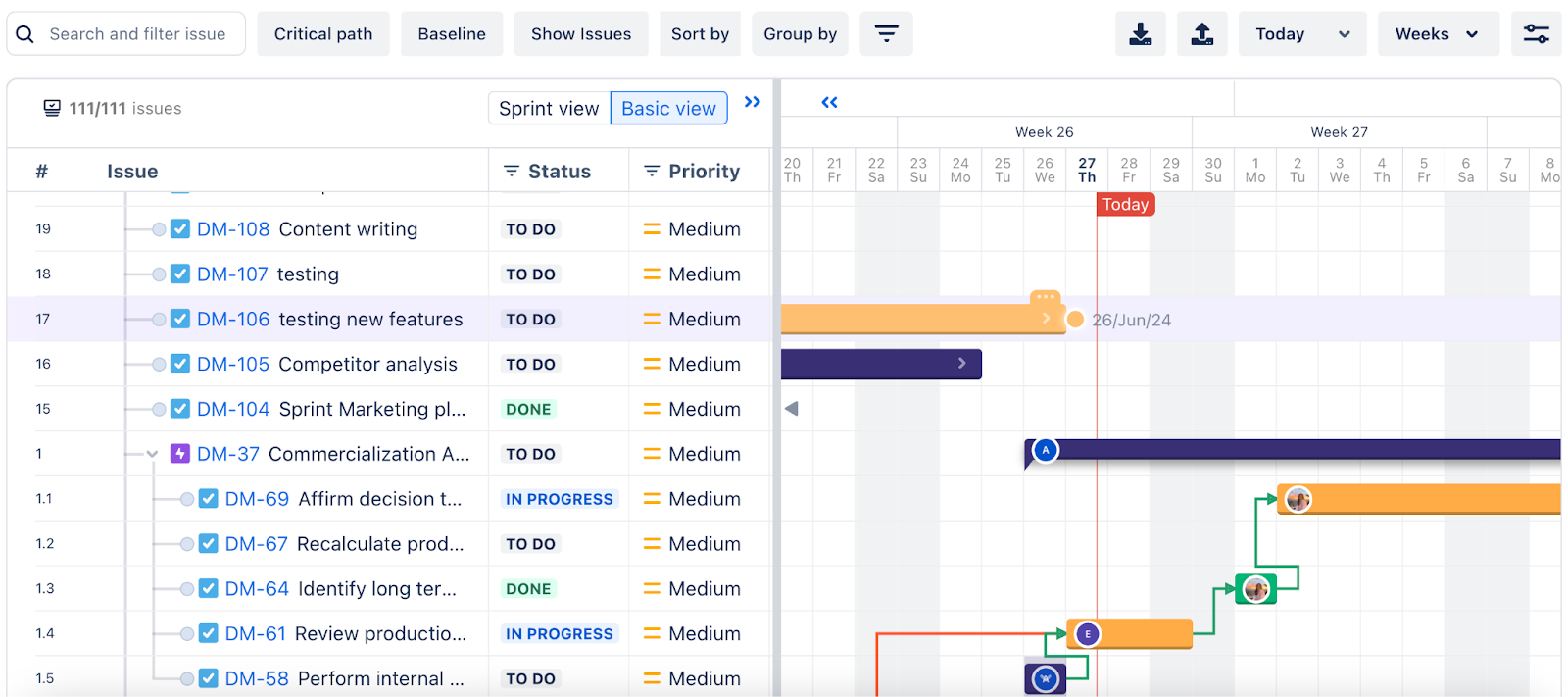Collapse the DM-37 Commercialization epic
Image resolution: width=1568 pixels, height=697 pixels.
pos(152,454)
